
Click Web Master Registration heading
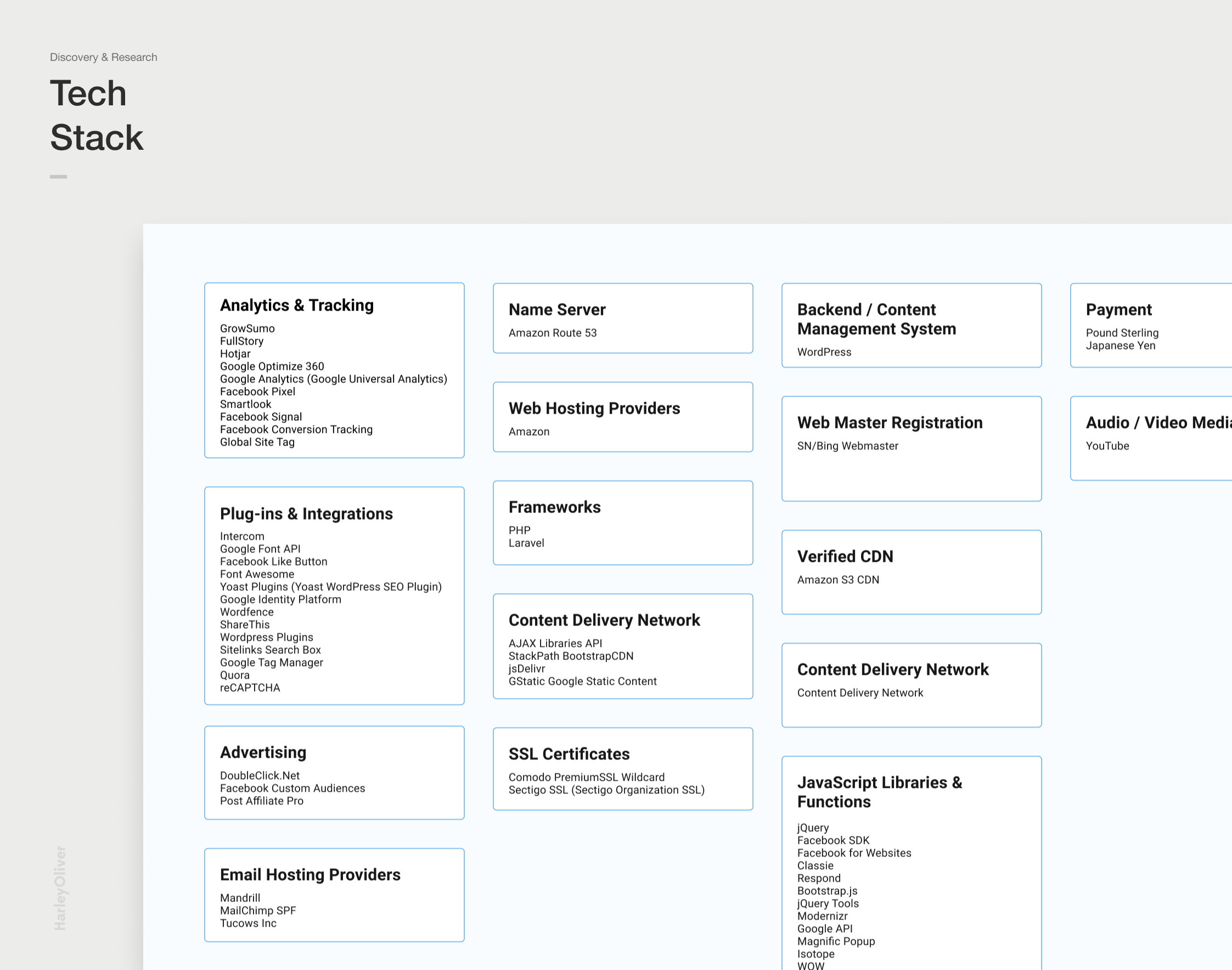(x=890, y=423)
